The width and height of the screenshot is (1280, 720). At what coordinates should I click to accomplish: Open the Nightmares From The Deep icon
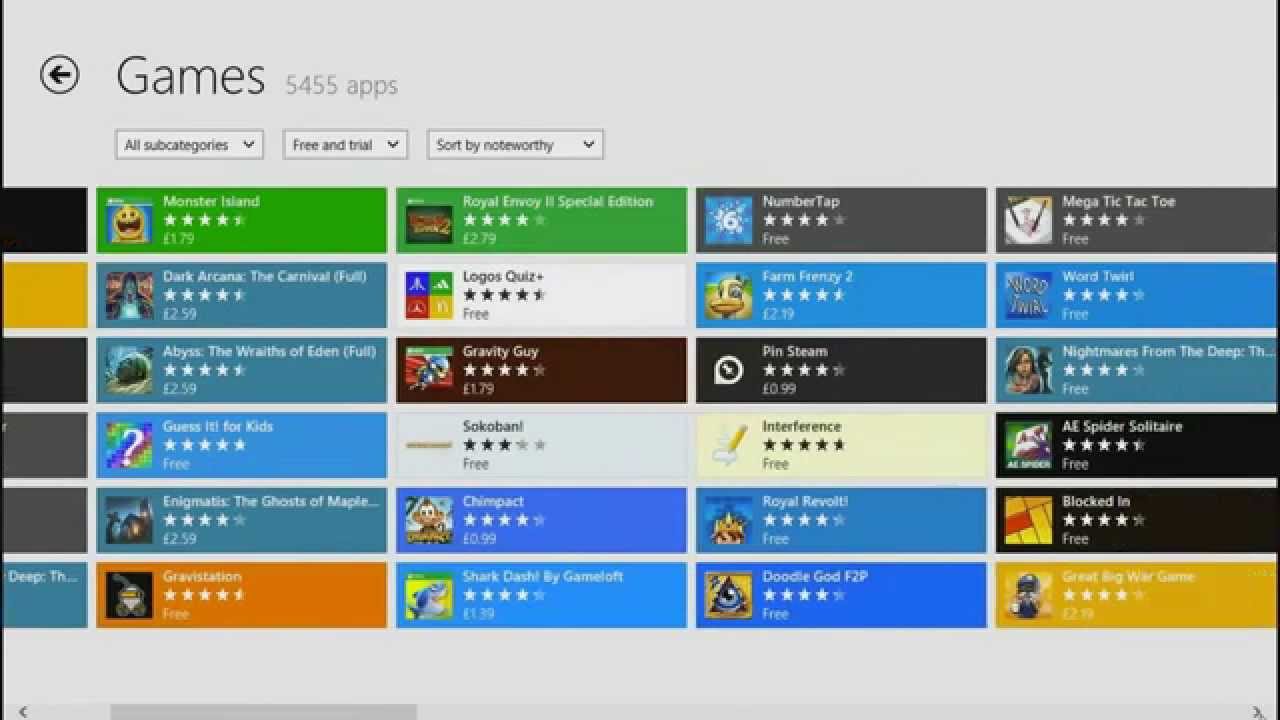click(1029, 370)
